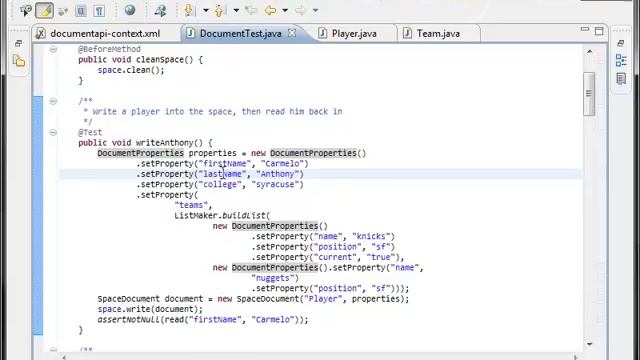Maximize the editor area
640x360 pixels.
tap(599, 31)
